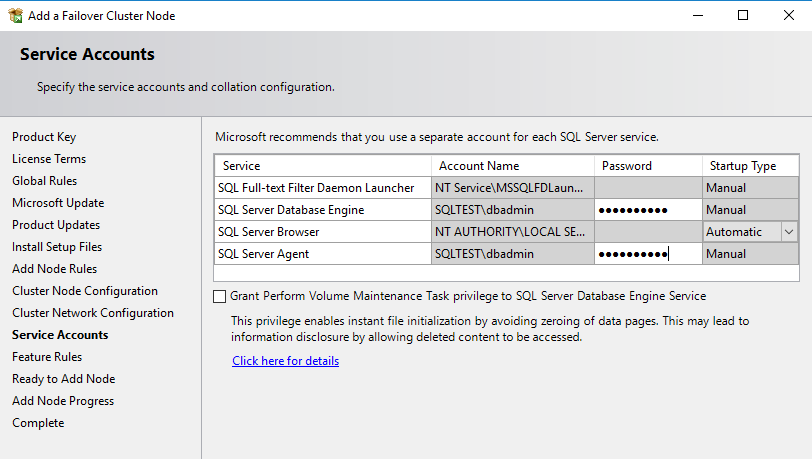Click the Service column header
The image size is (812, 459).
(323, 166)
